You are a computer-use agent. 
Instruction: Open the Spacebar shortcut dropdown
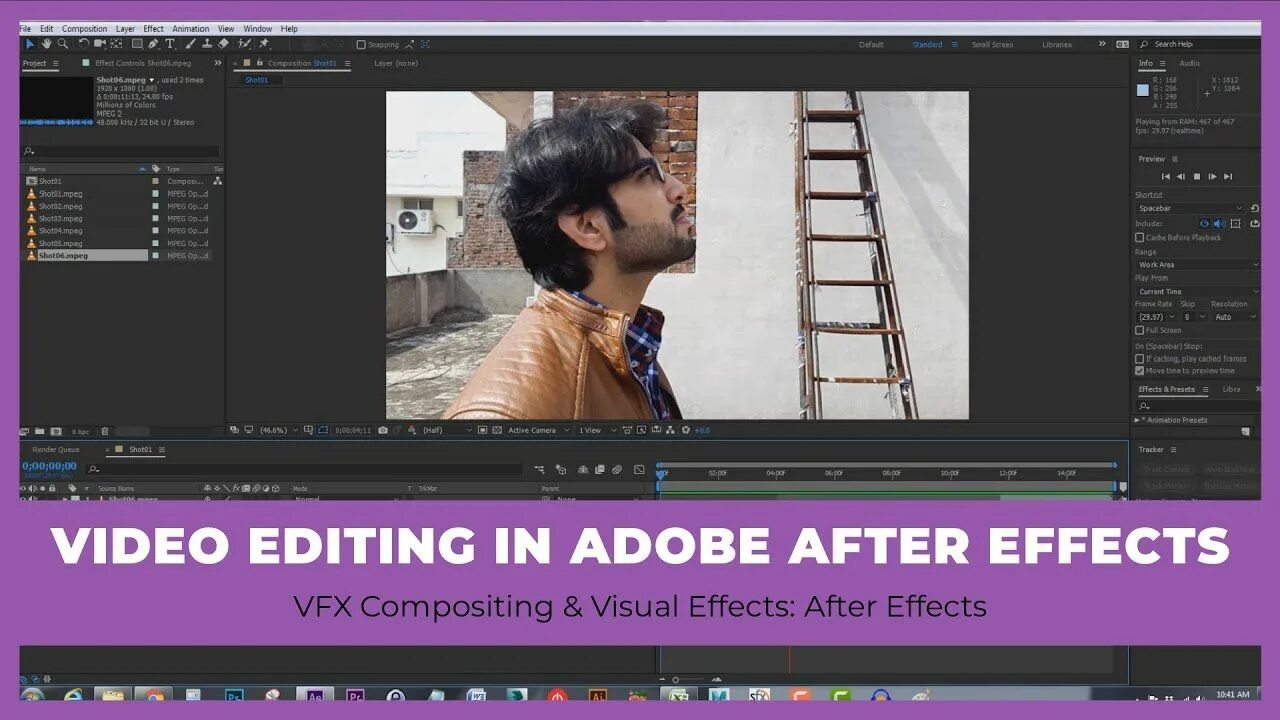pos(1190,208)
